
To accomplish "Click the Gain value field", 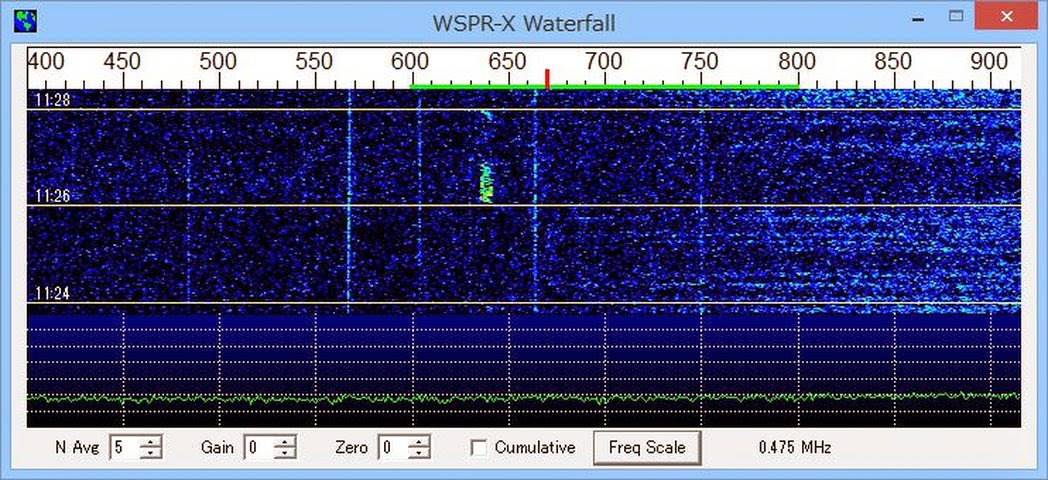I will pos(260,447).
